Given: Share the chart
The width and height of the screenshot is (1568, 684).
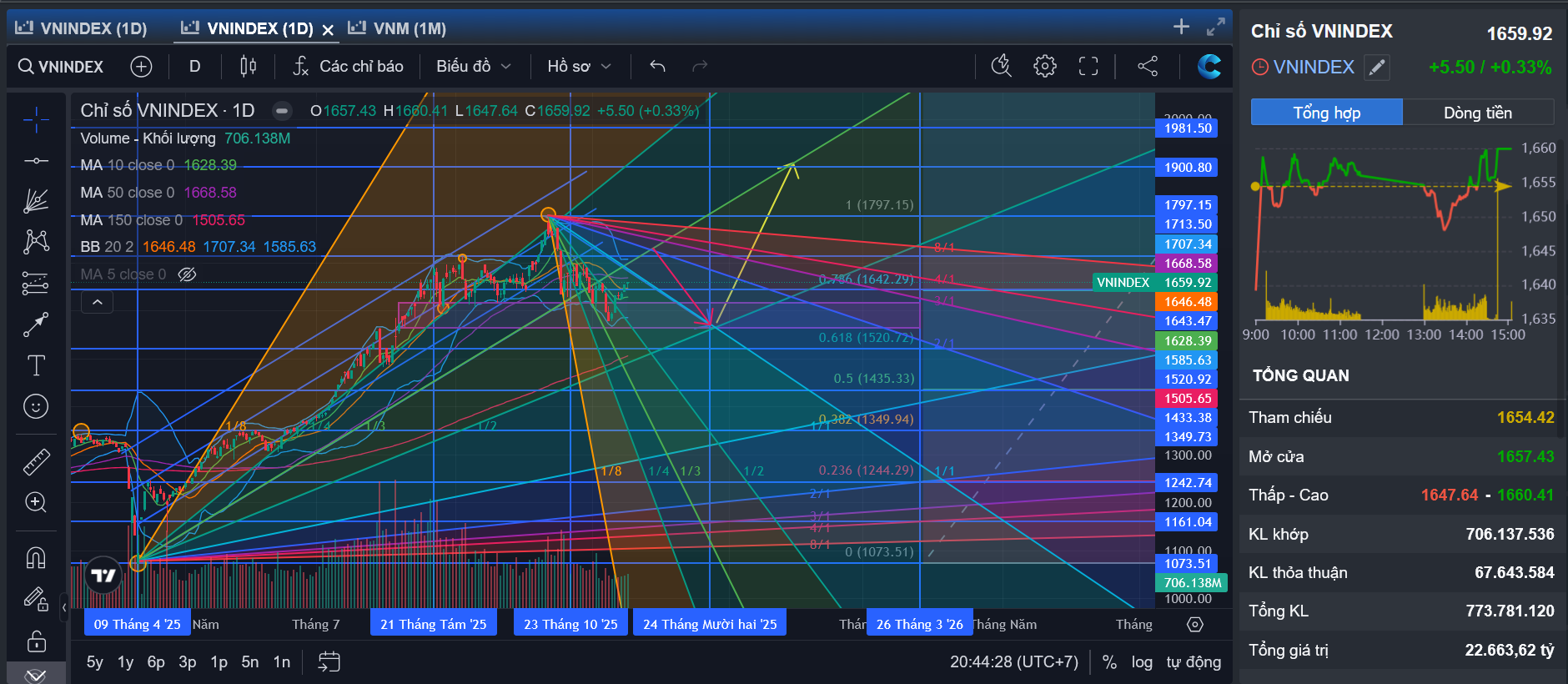Looking at the screenshot, I should click(x=1148, y=67).
